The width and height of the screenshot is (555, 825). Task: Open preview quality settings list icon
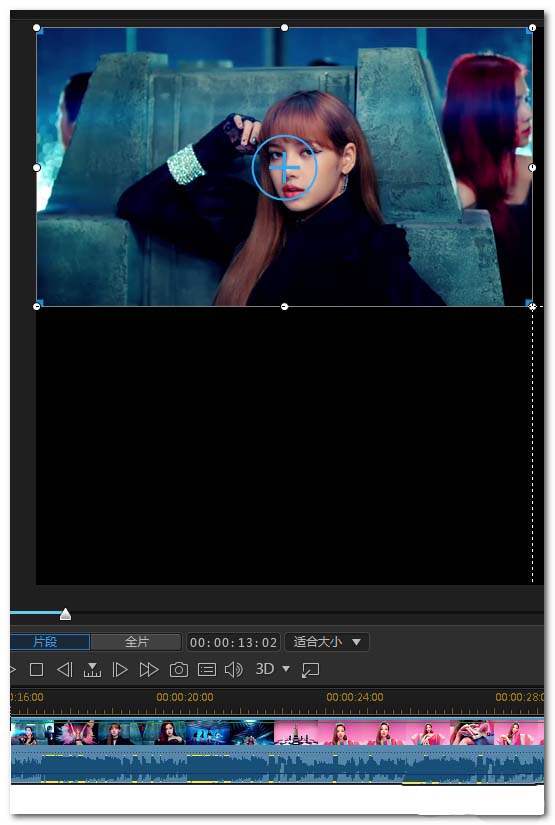tap(207, 669)
